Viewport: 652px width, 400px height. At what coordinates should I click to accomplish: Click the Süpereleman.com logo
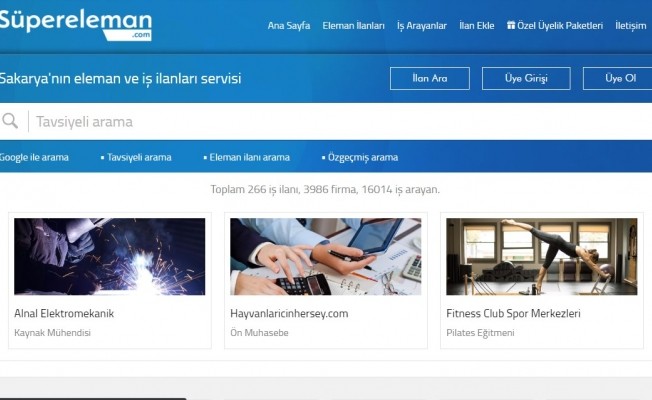click(76, 25)
